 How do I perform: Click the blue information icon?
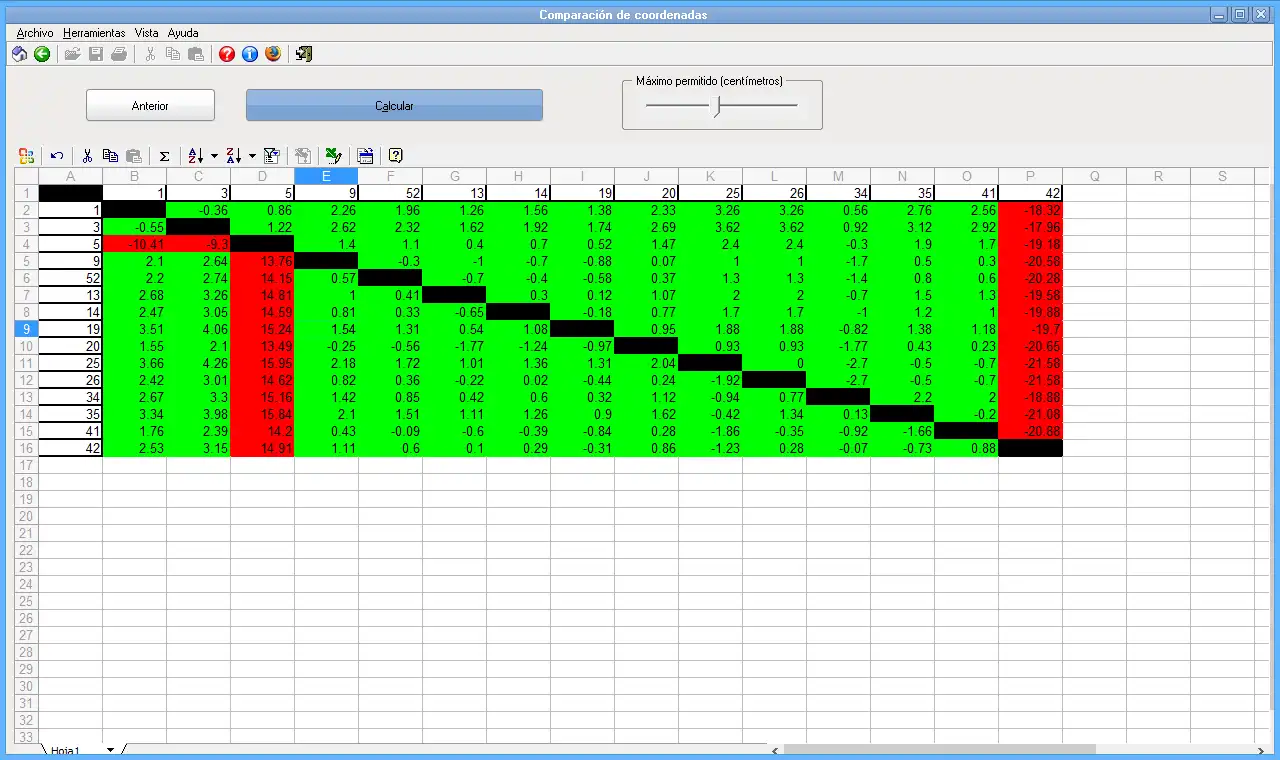[x=250, y=54]
